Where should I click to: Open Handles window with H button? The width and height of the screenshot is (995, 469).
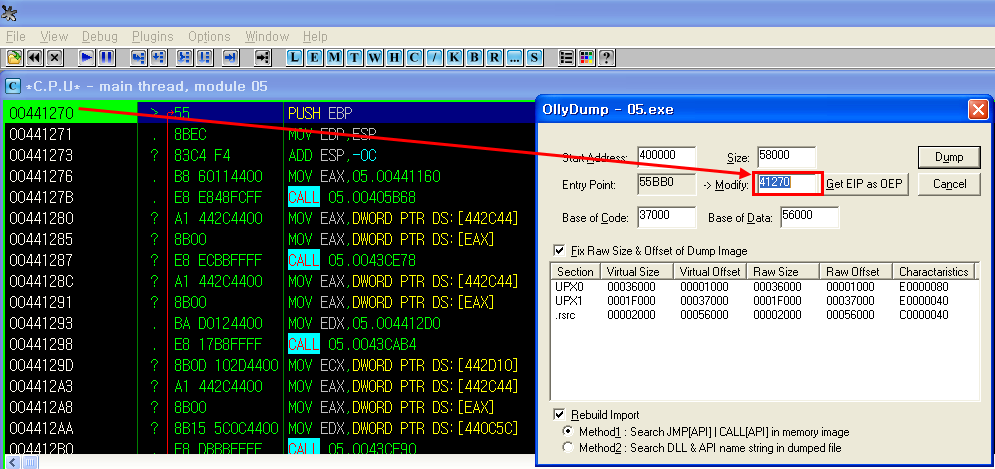[394, 58]
